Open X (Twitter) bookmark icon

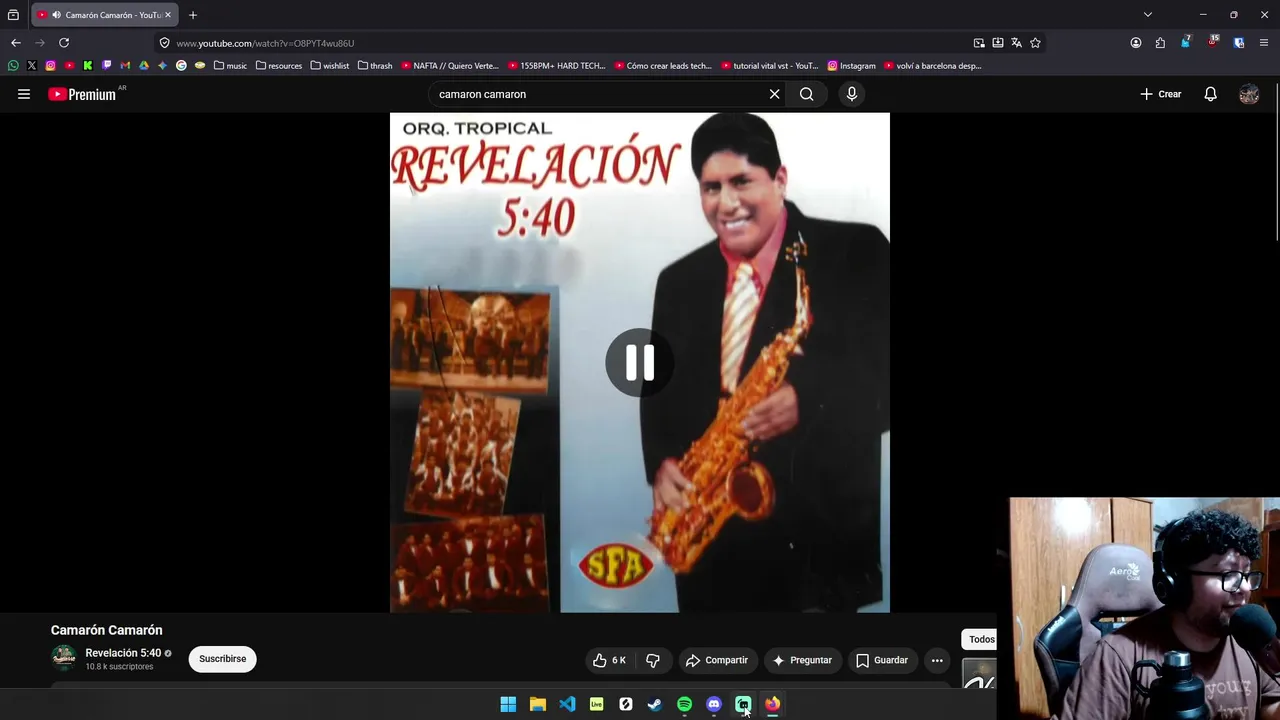(x=32, y=66)
